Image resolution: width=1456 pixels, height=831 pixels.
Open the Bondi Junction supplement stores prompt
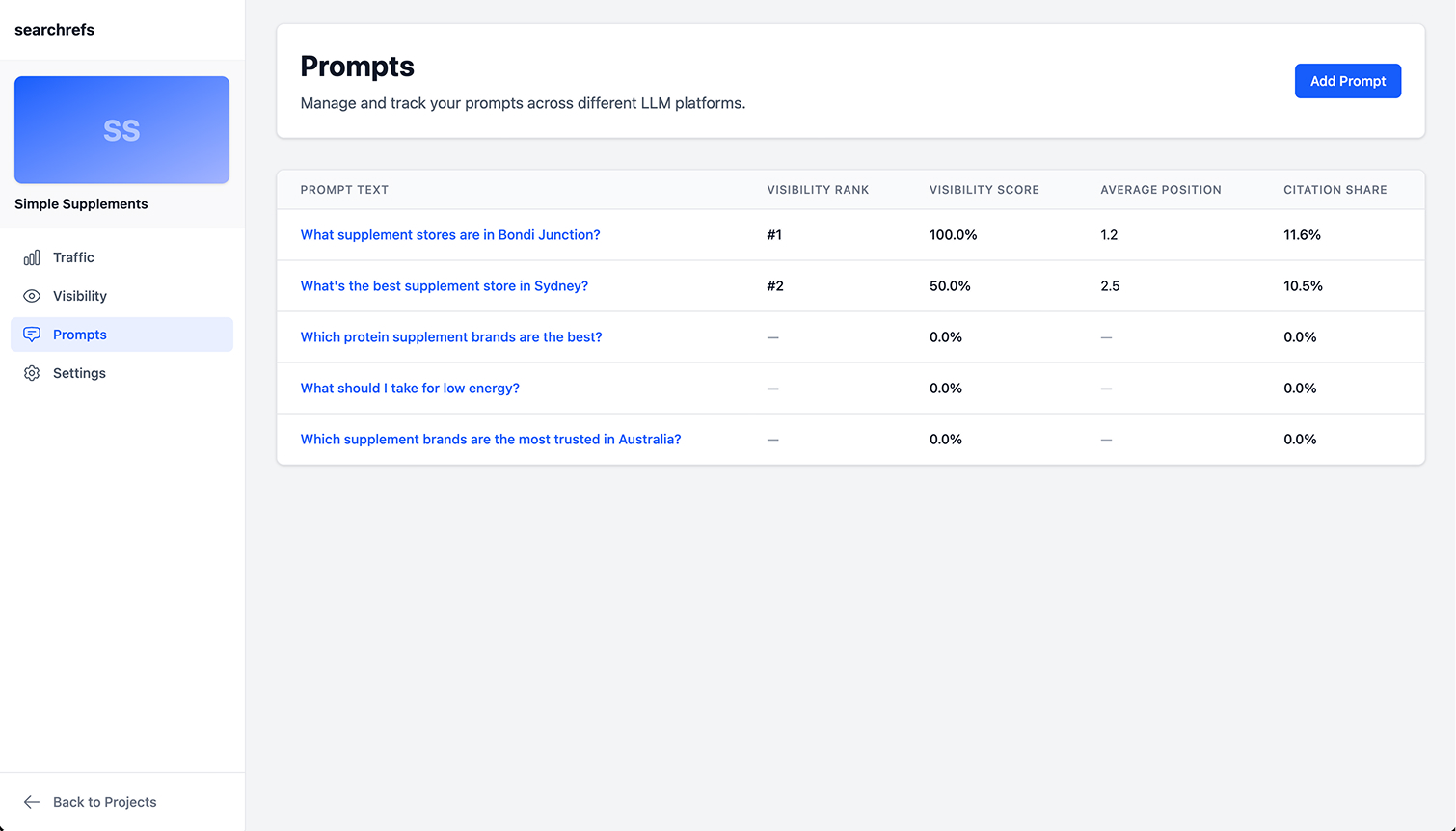450,234
